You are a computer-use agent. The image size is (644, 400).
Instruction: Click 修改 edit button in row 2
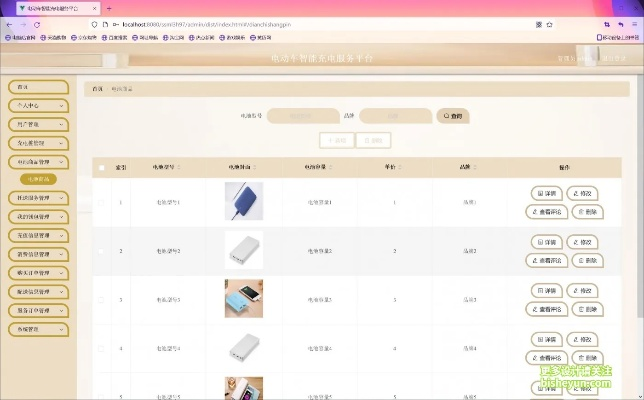[x=582, y=242]
